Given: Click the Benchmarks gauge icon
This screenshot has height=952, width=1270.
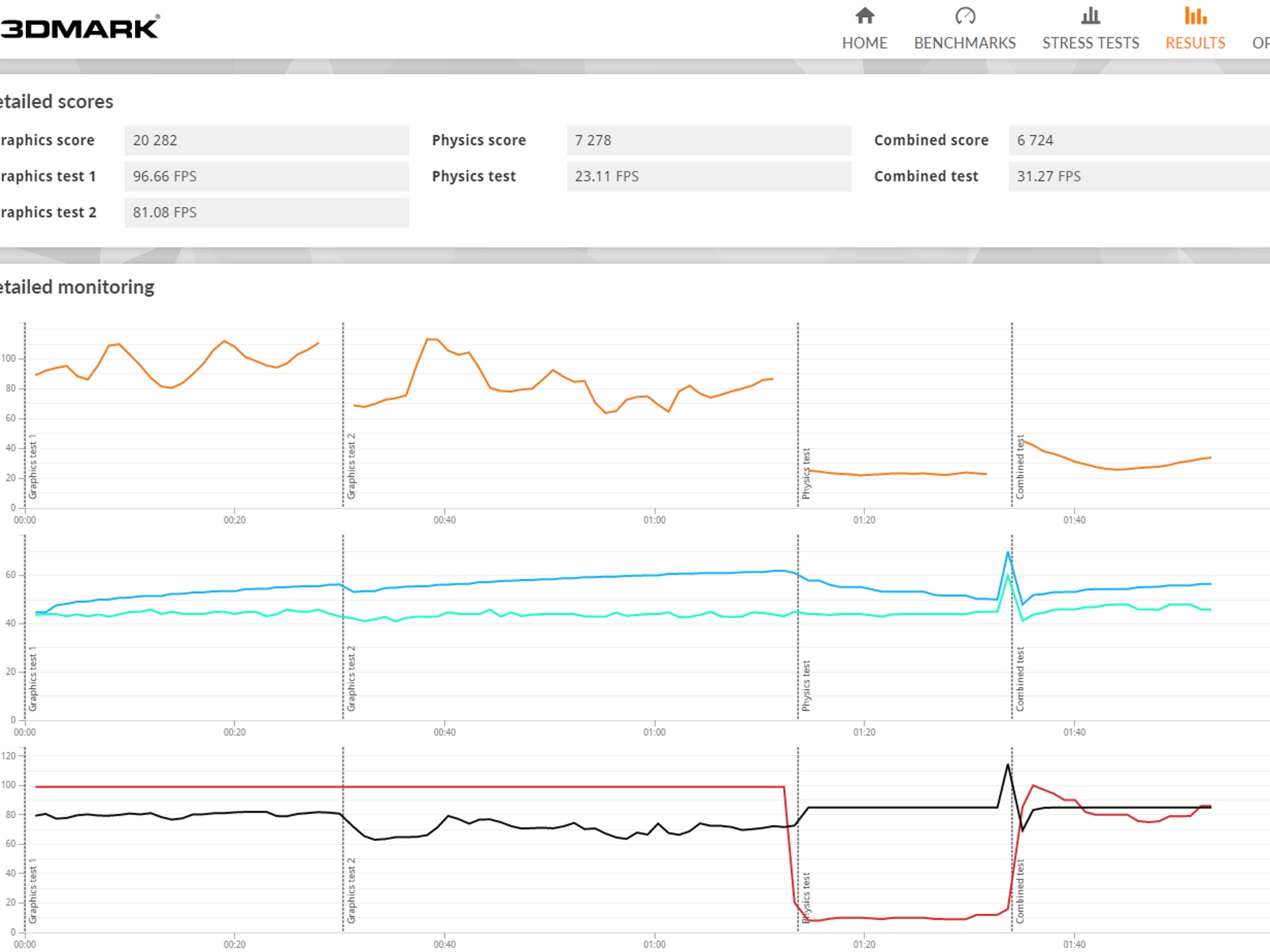Looking at the screenshot, I should [x=965, y=16].
